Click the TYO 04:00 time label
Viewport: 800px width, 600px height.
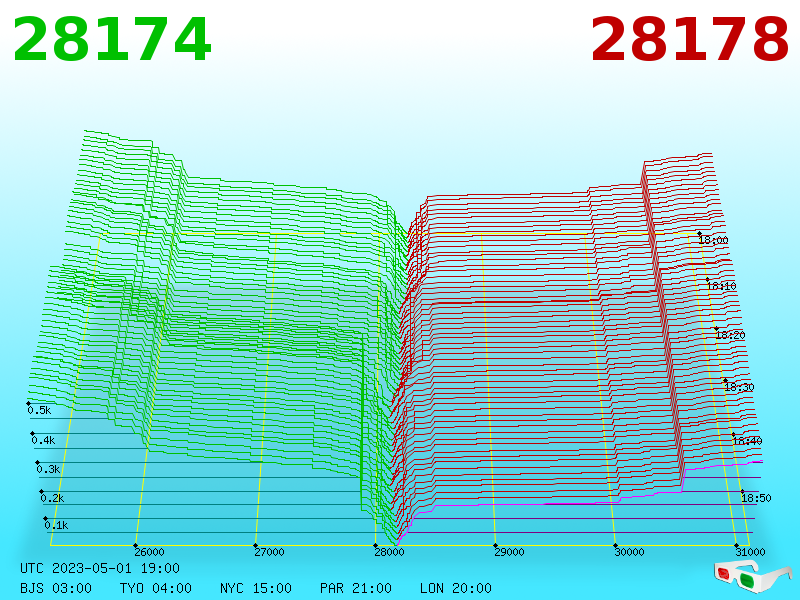click(156, 588)
